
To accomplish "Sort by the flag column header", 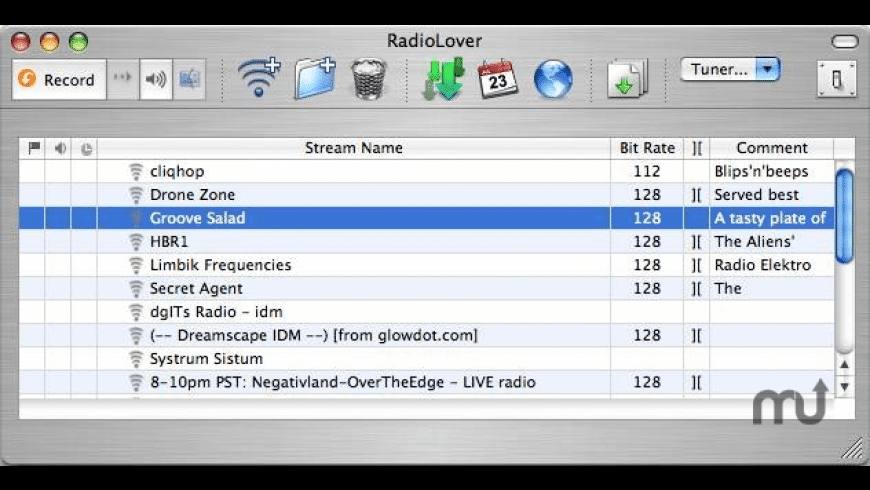I will tap(34, 148).
